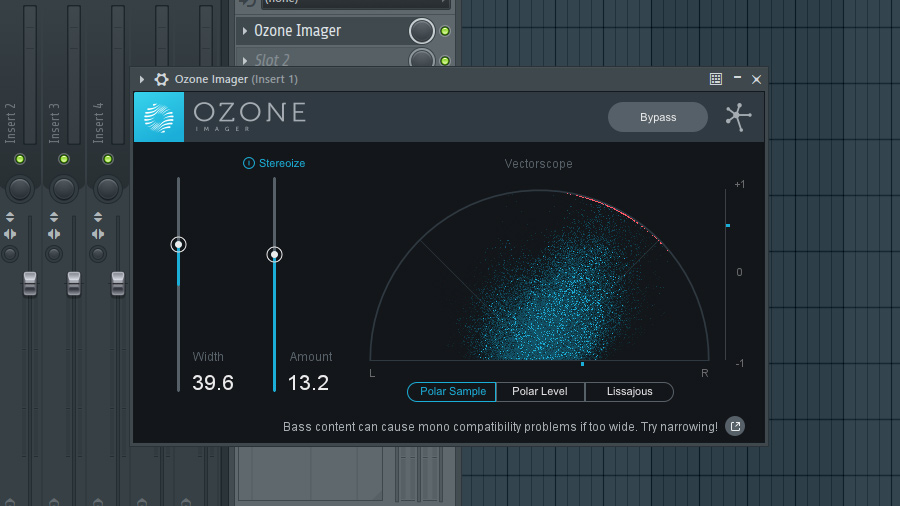Click Insert 3 polarity up-down arrows icon
Viewport: 900px width, 506px height.
tap(54, 217)
